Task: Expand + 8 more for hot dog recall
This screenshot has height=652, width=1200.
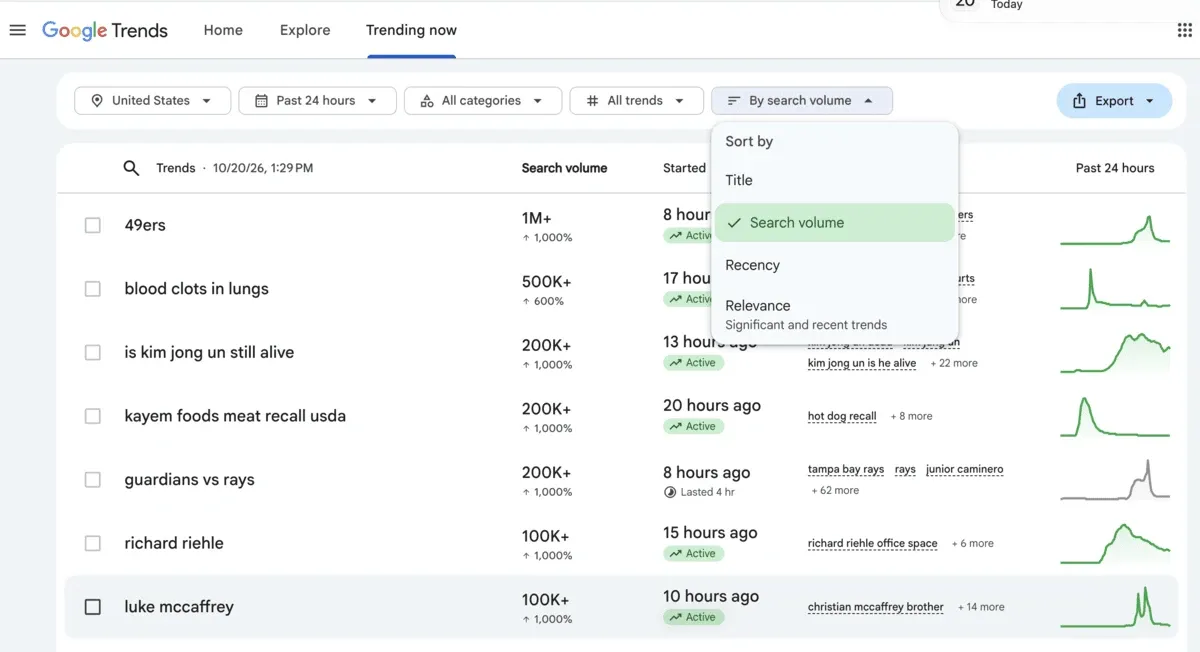Action: [911, 416]
